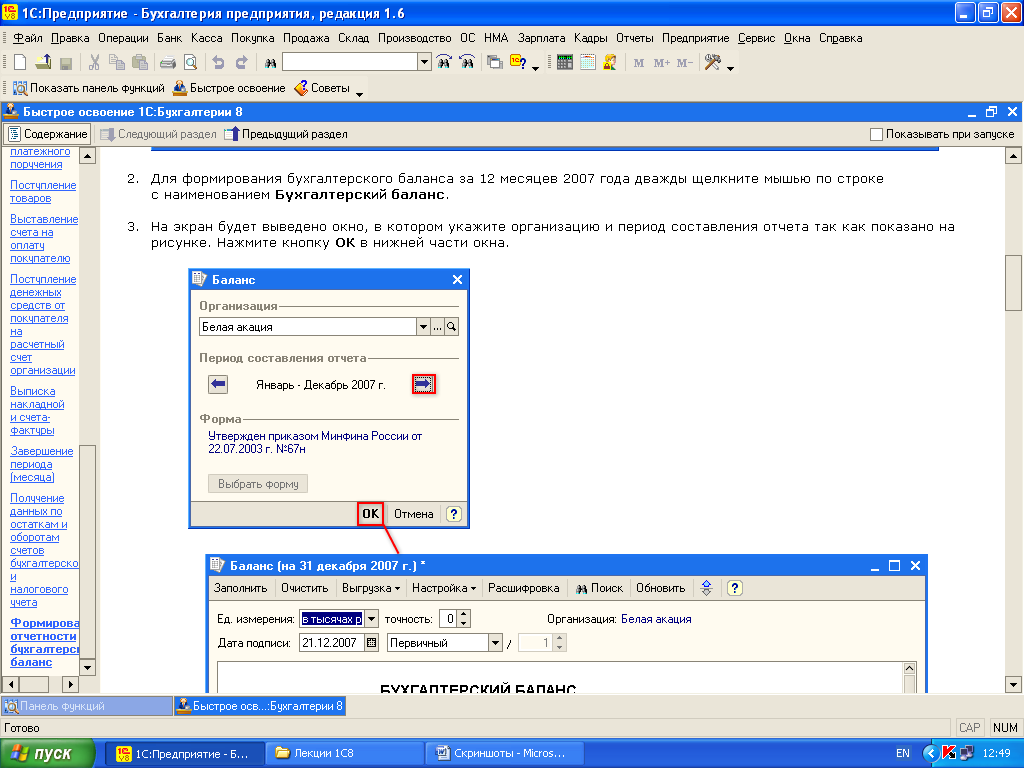Click the Open file toolbar icon

(x=43, y=63)
